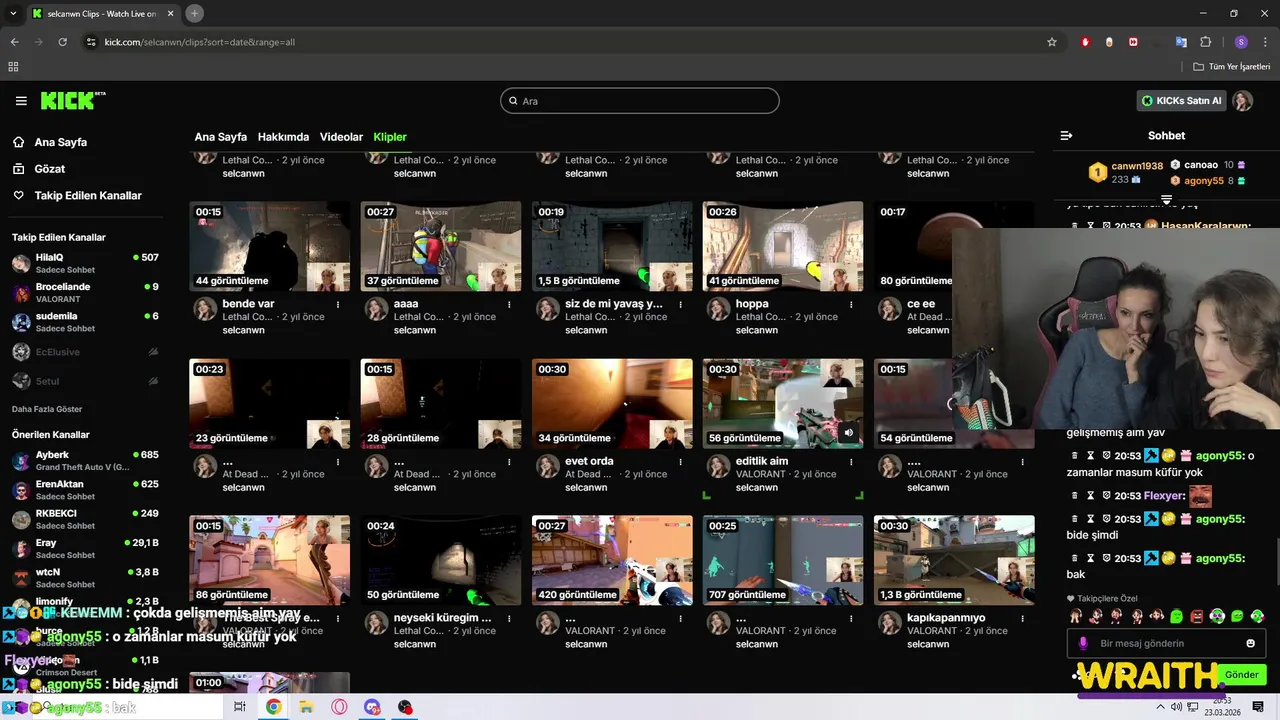Screen dimensions: 1280x720
Task: Insert the first face-covering emote
Action: 1075,616
